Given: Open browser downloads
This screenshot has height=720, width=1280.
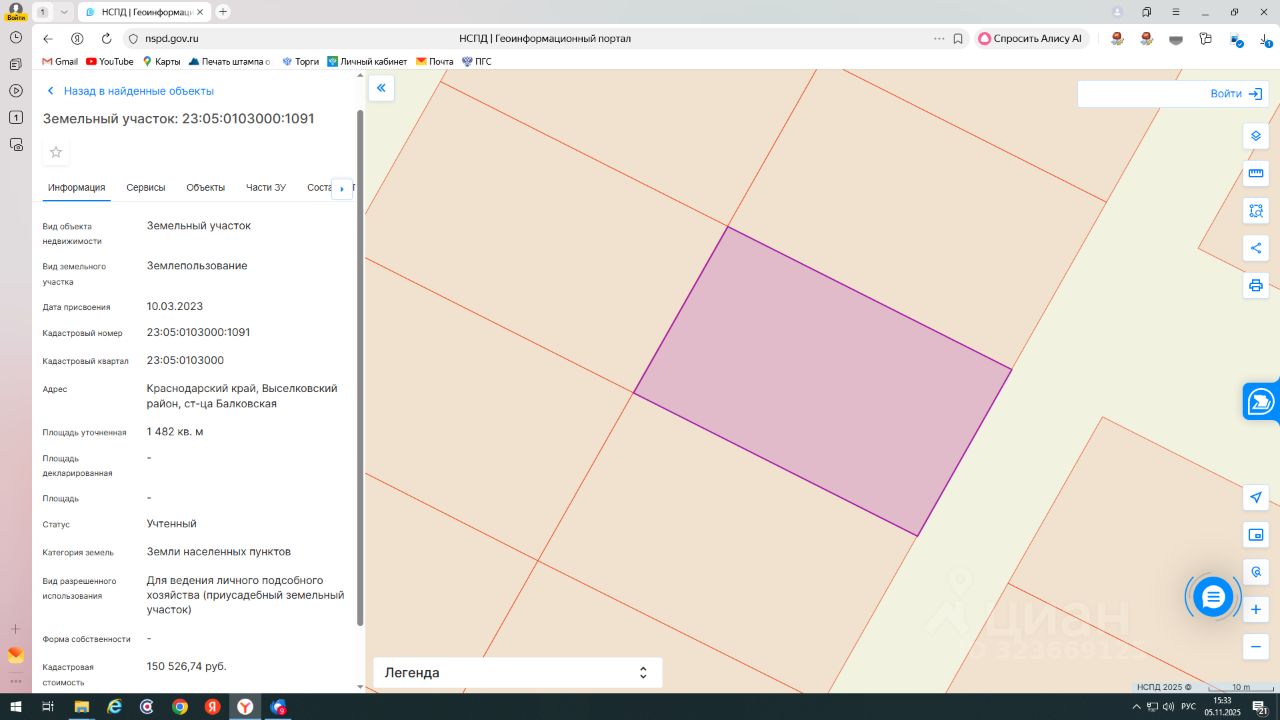Looking at the screenshot, I should click(1267, 39).
